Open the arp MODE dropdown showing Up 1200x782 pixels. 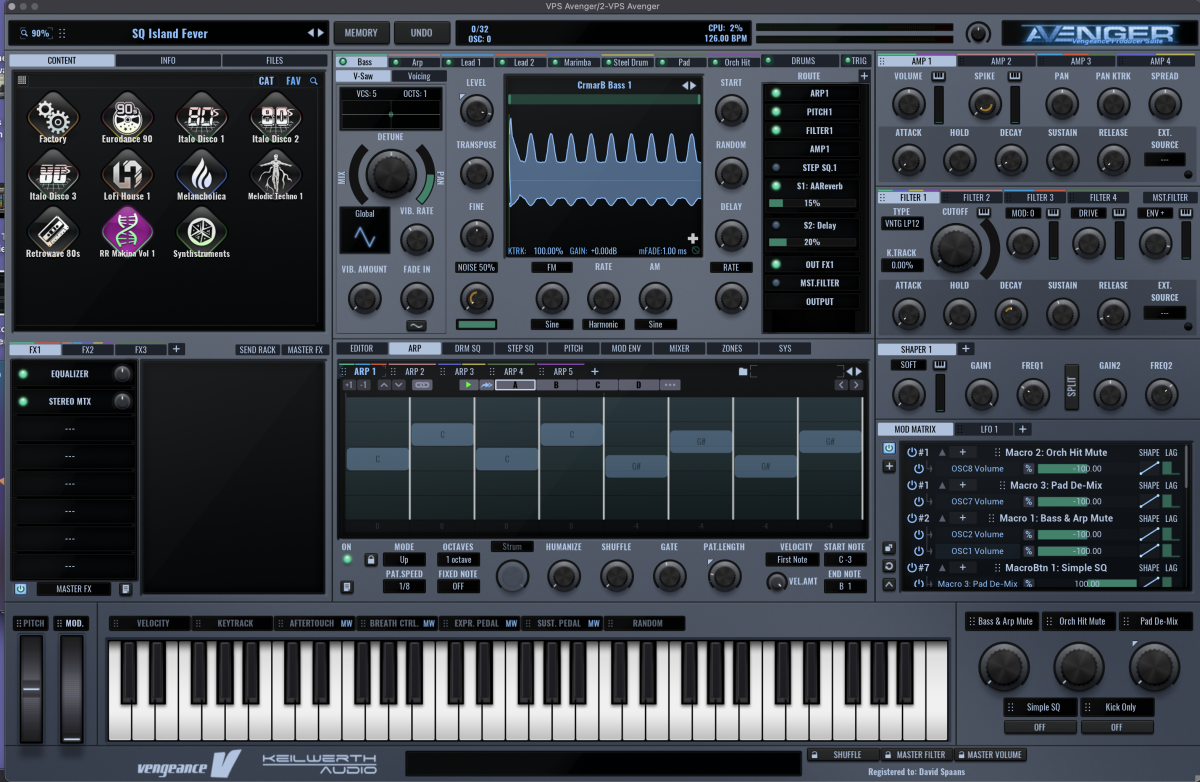point(404,560)
